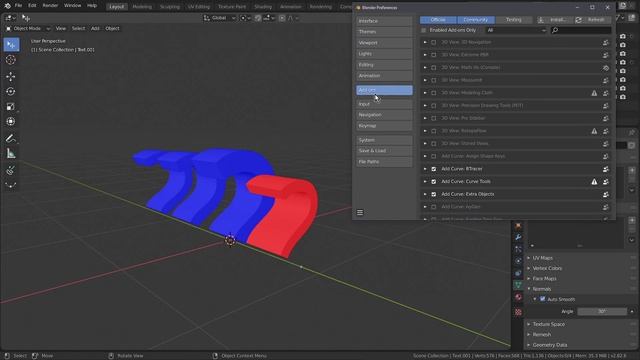The height and width of the screenshot is (360, 640).
Task: Click the Install add-on button
Action: point(554,20)
